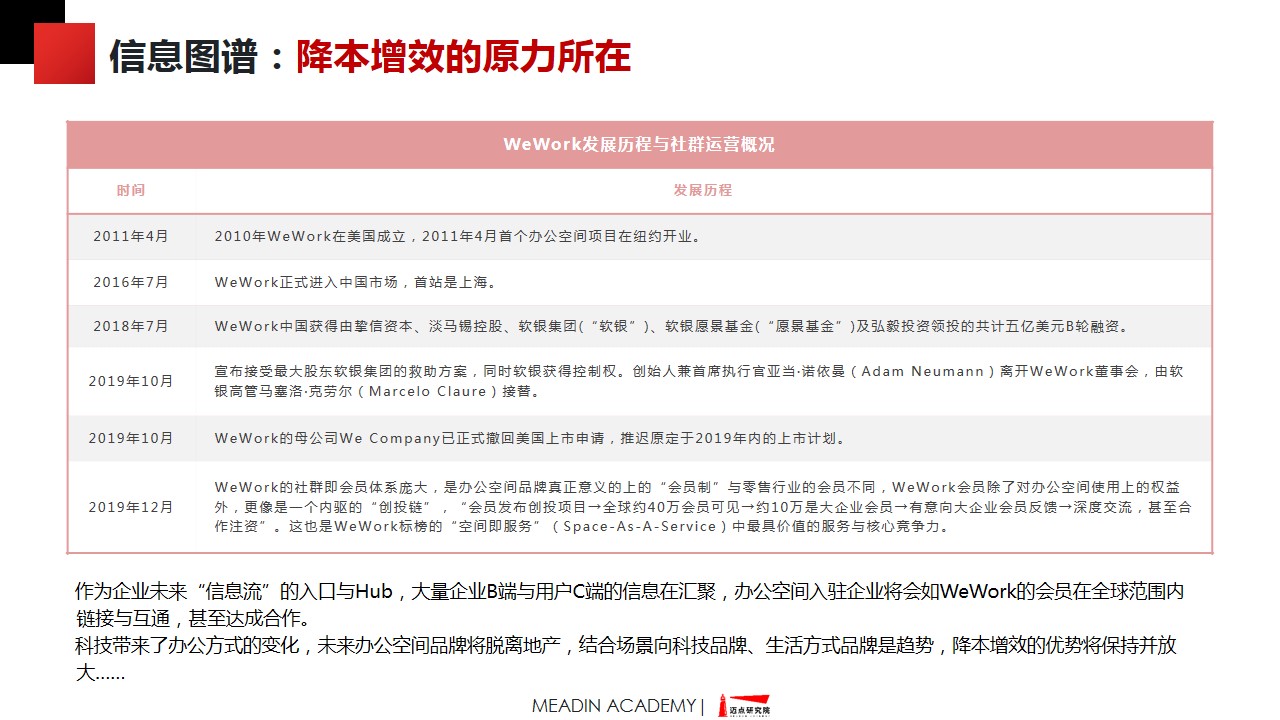Select the '2011年4月' date cell
This screenshot has width=1280, height=720.
coord(131,237)
